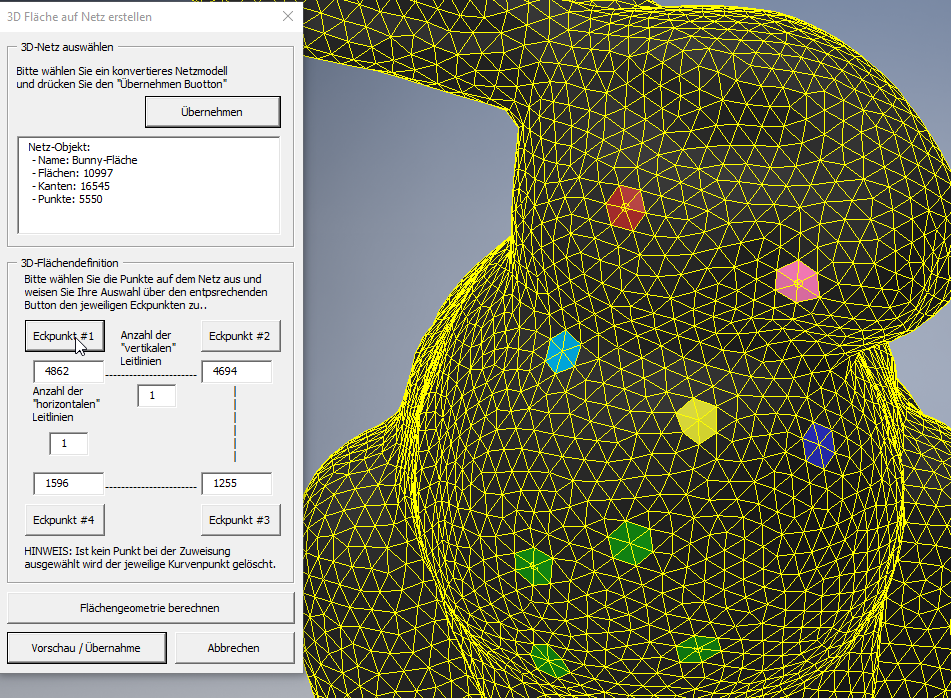Viewport: 951px width, 698px height.
Task: Click the Übernehmen button to apply mesh
Action: click(x=212, y=112)
